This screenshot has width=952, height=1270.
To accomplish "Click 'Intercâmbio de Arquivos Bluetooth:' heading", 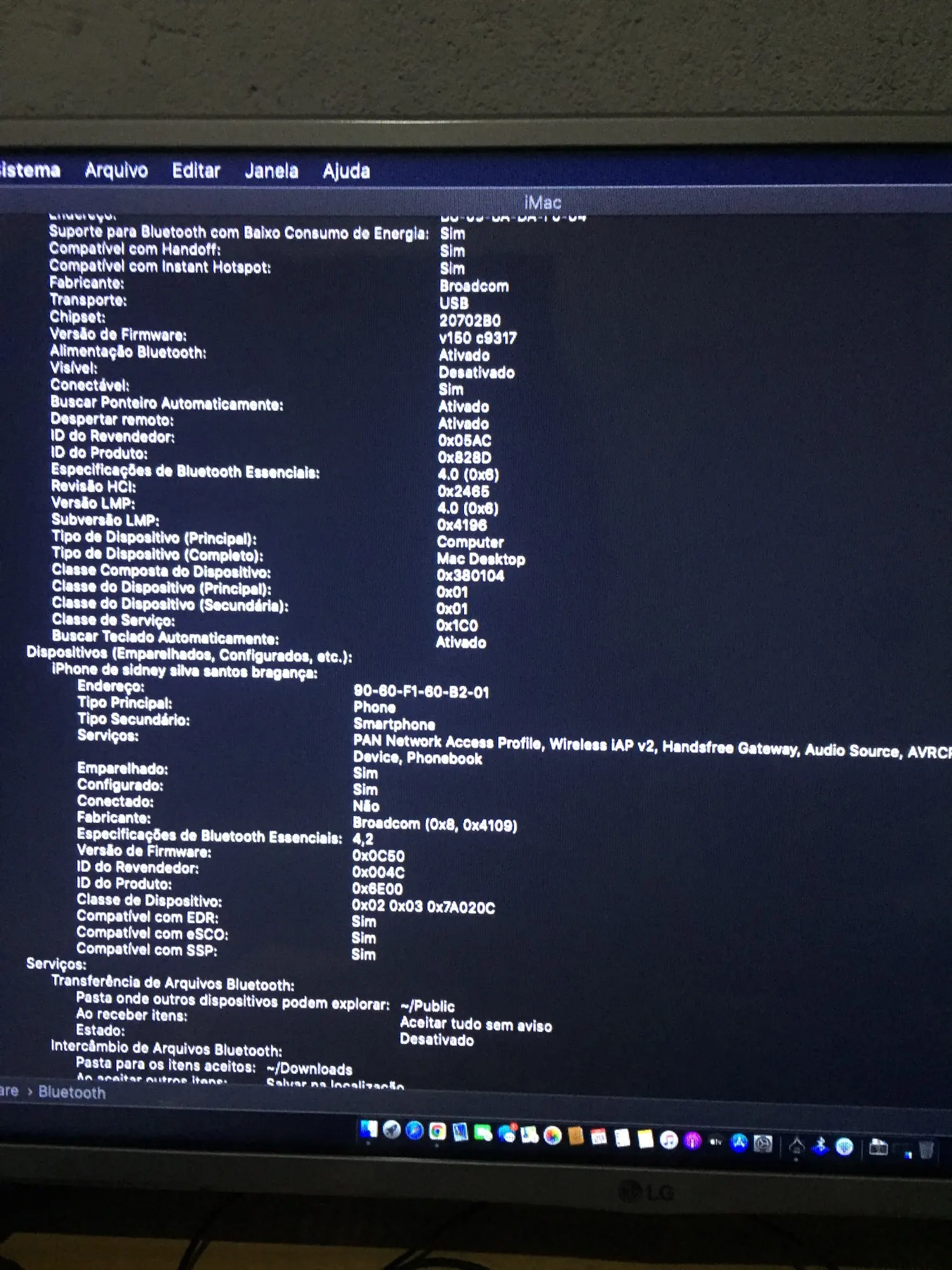I will tap(166, 1048).
